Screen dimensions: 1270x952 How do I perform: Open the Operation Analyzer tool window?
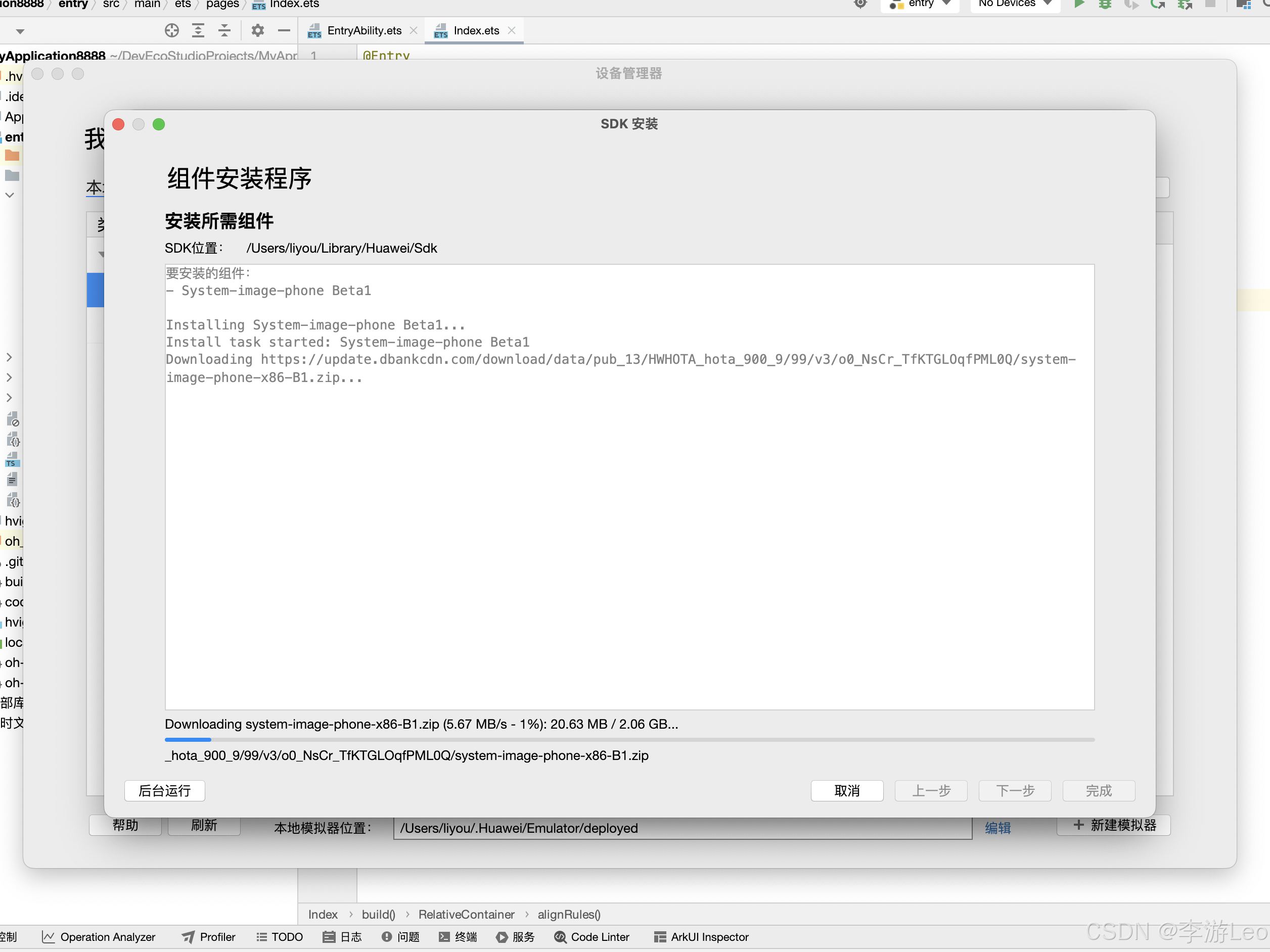(x=99, y=937)
